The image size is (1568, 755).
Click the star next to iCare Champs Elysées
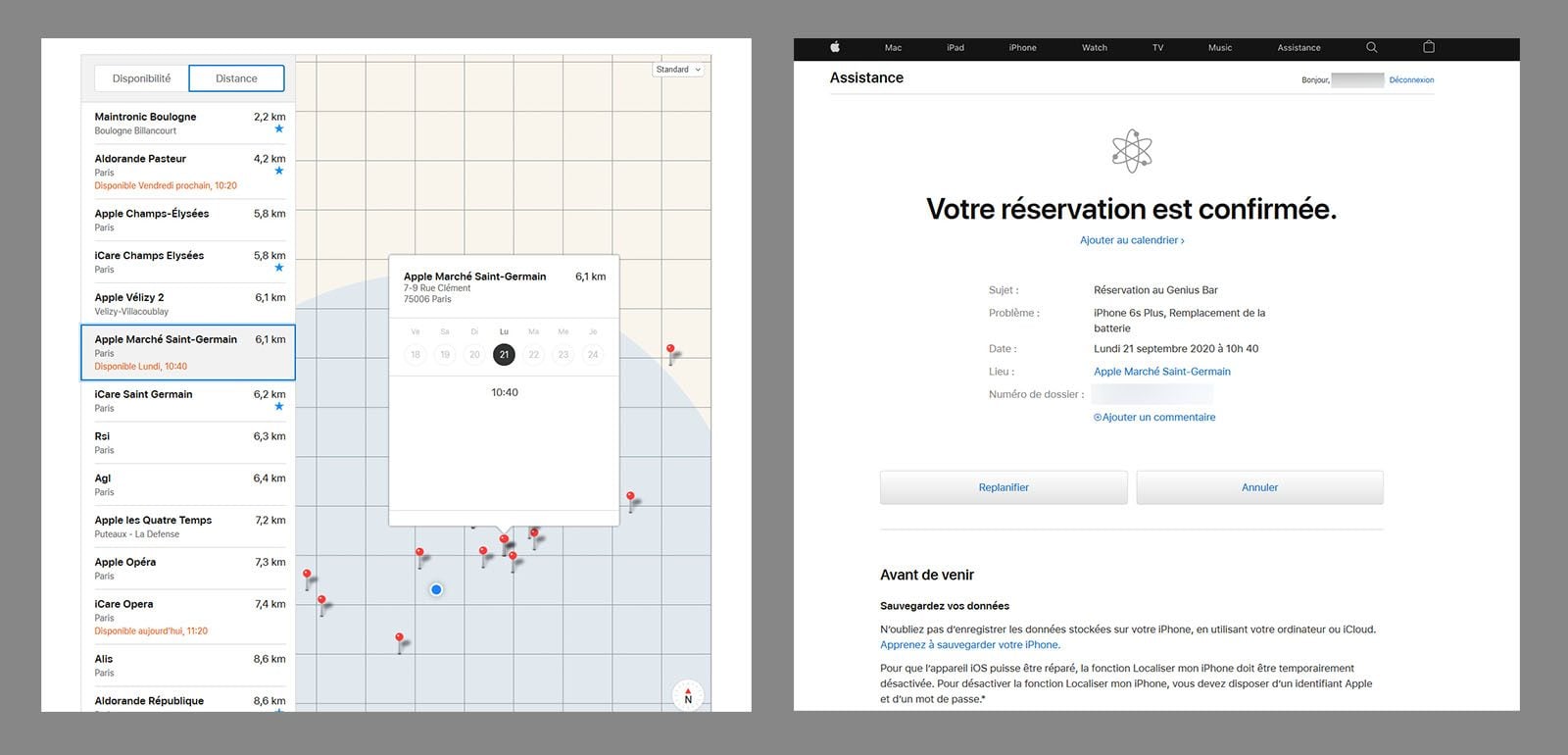(x=279, y=268)
